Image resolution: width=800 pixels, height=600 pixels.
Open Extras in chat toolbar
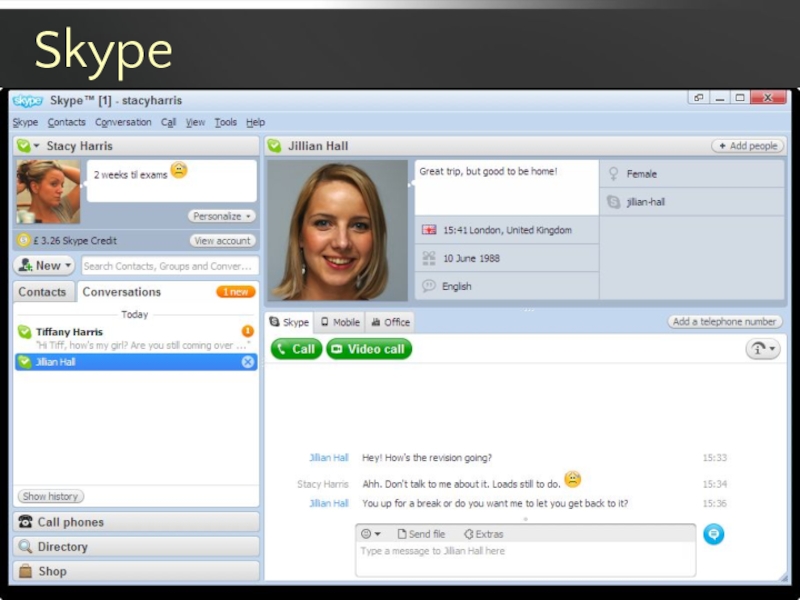pyautogui.click(x=484, y=534)
